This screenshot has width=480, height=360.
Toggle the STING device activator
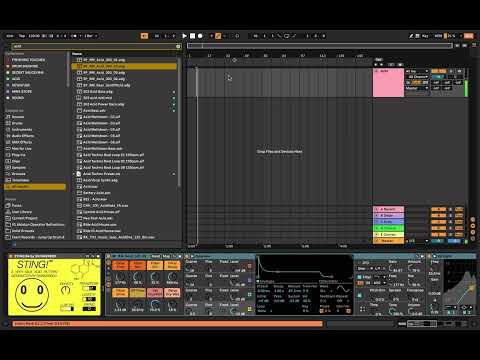pyautogui.click(x=11, y=256)
